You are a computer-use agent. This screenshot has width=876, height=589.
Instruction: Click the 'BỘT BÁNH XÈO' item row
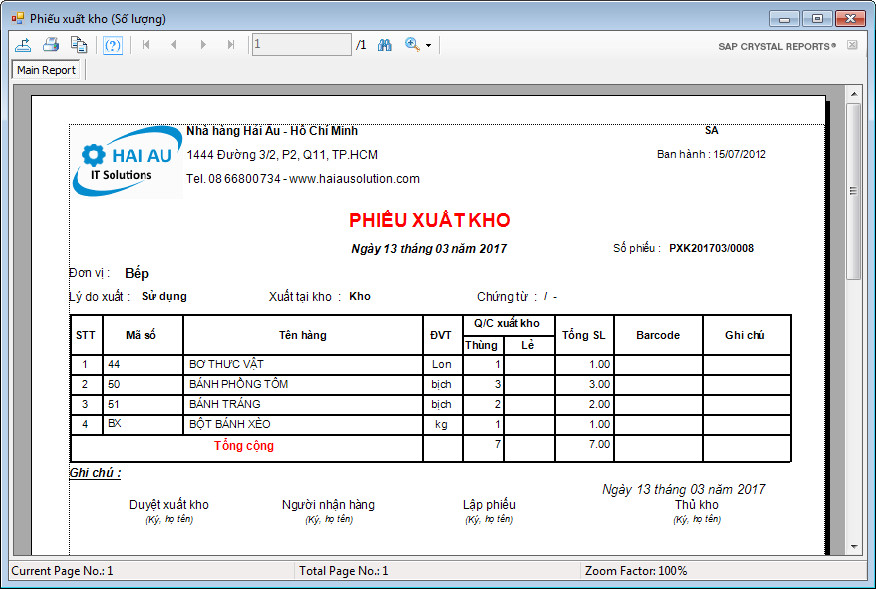[x=431, y=425]
